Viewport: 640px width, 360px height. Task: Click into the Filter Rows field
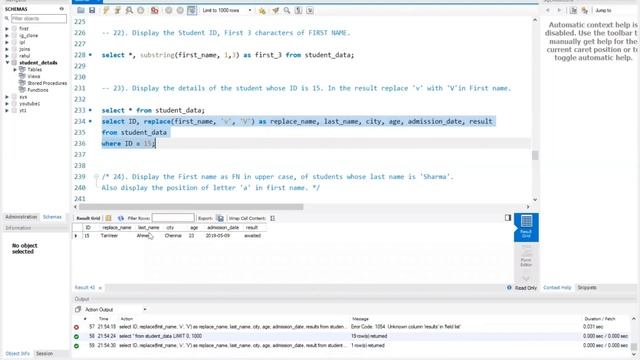click(x=173, y=218)
